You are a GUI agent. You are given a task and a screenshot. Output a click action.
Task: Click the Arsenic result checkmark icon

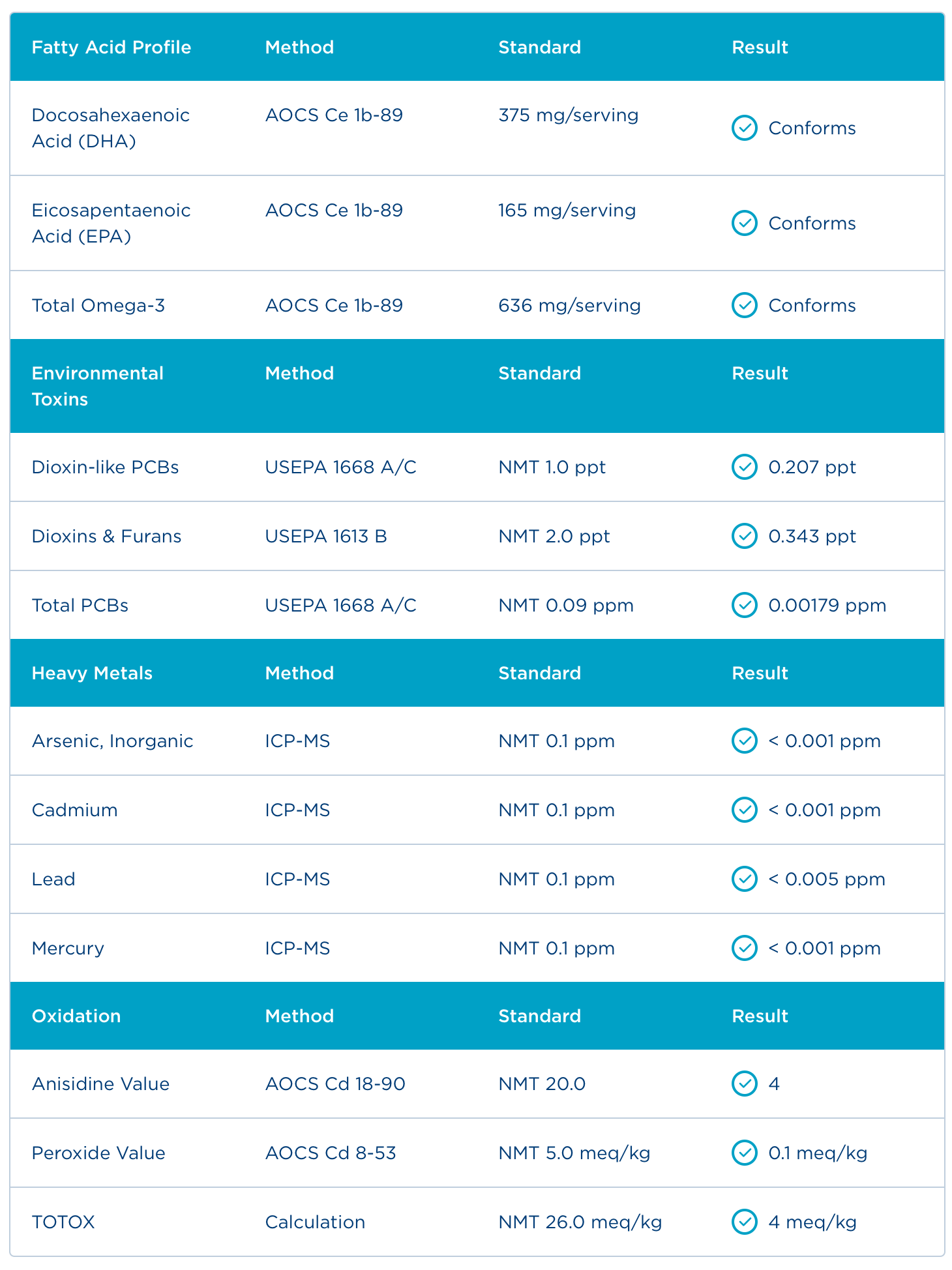tap(744, 741)
